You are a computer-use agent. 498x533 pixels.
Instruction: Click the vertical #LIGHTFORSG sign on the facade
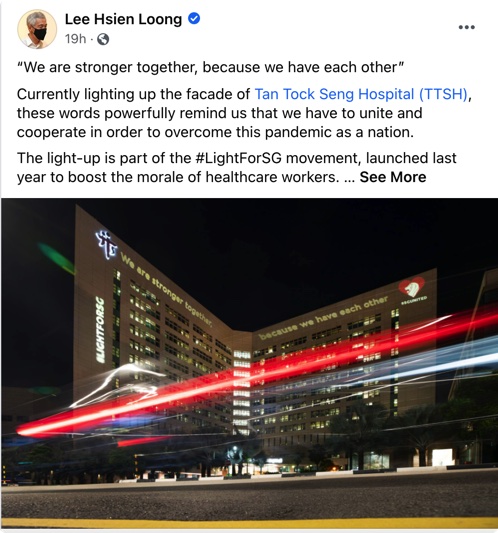100,329
